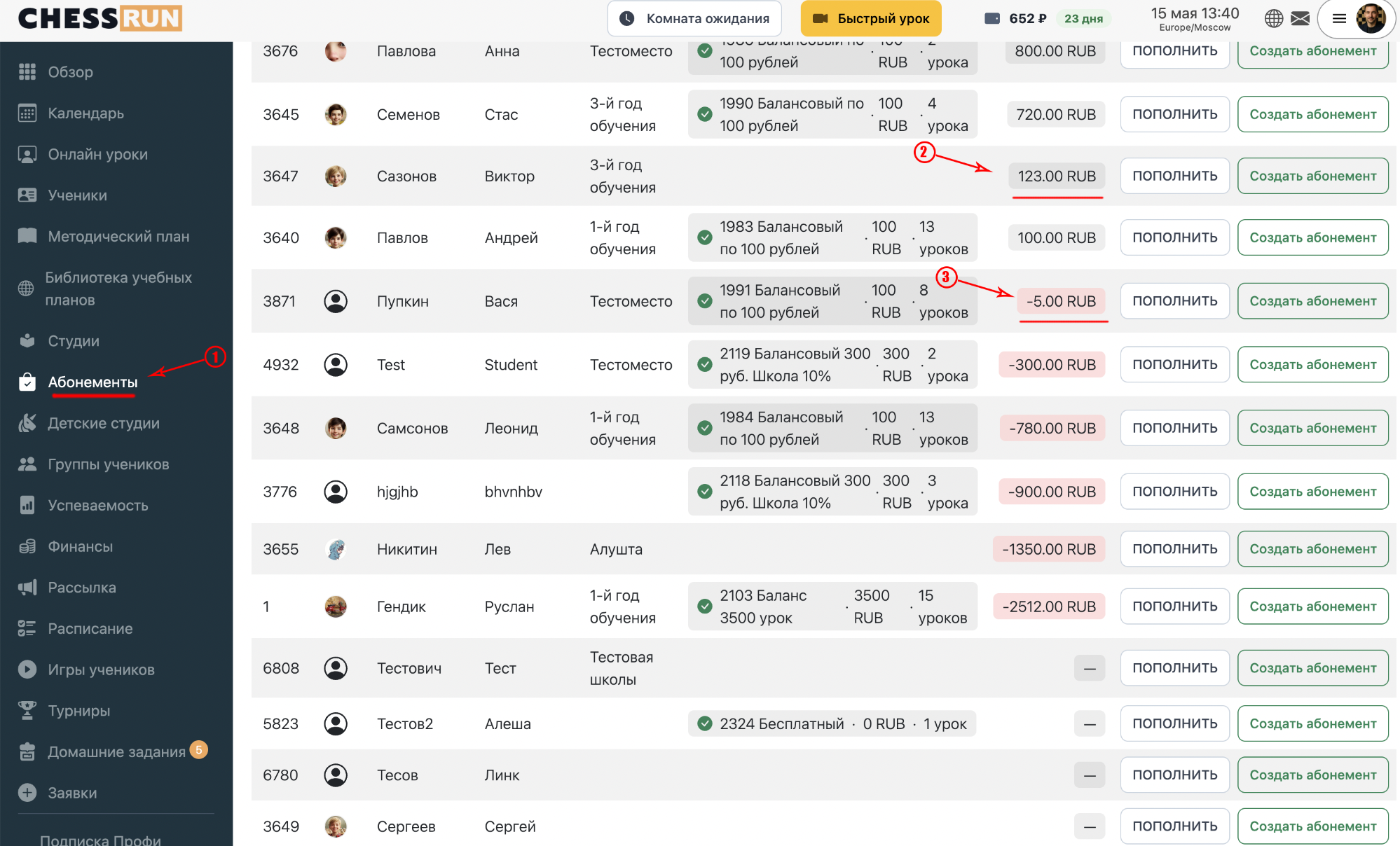Click the wallet balance icon

(x=992, y=19)
